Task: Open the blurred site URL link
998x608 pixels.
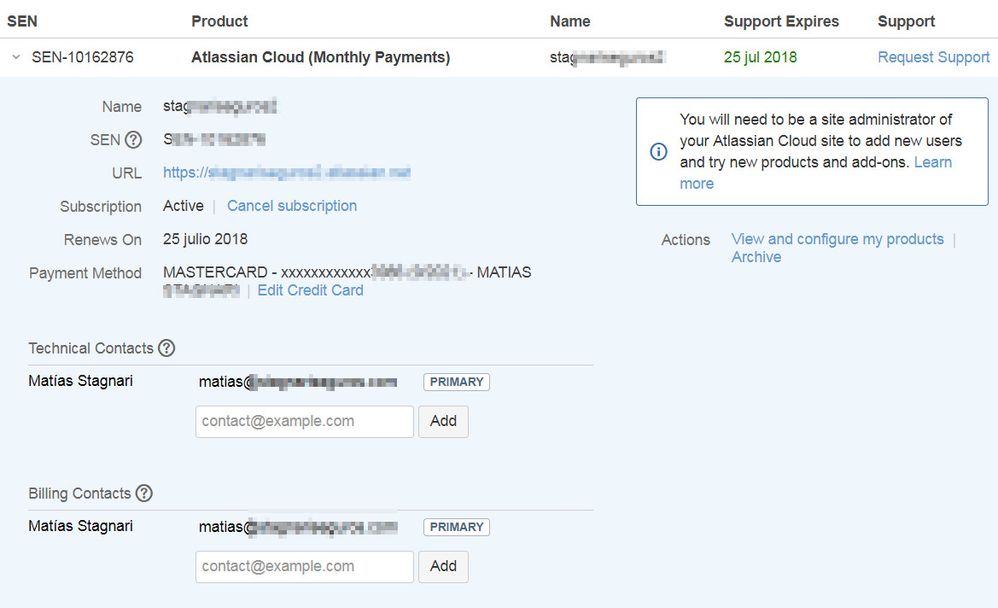Action: click(286, 173)
